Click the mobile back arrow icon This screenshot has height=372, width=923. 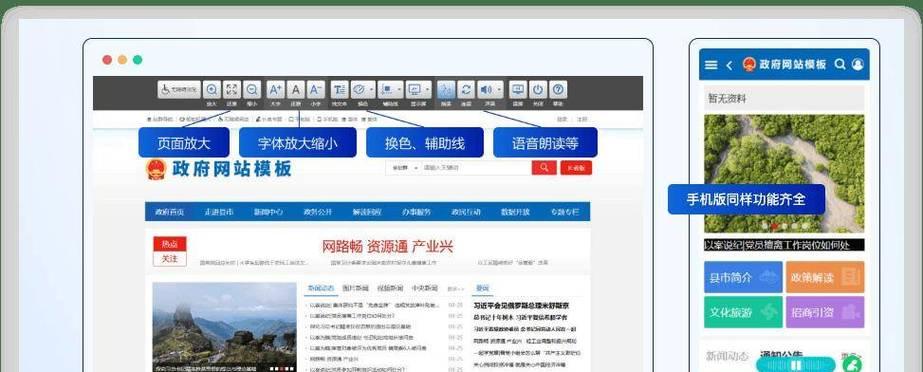pos(729,65)
